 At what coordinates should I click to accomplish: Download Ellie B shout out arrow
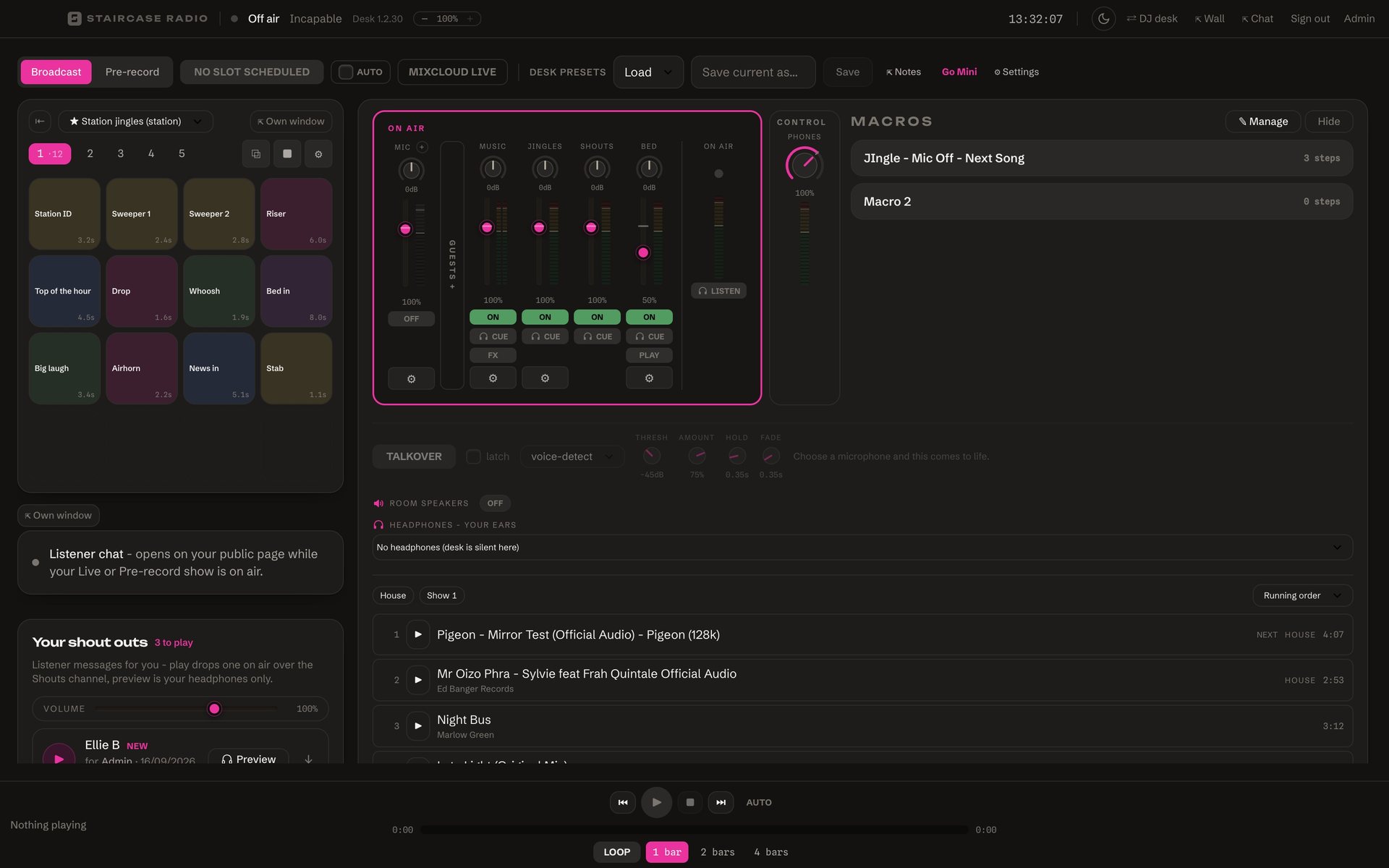(308, 759)
